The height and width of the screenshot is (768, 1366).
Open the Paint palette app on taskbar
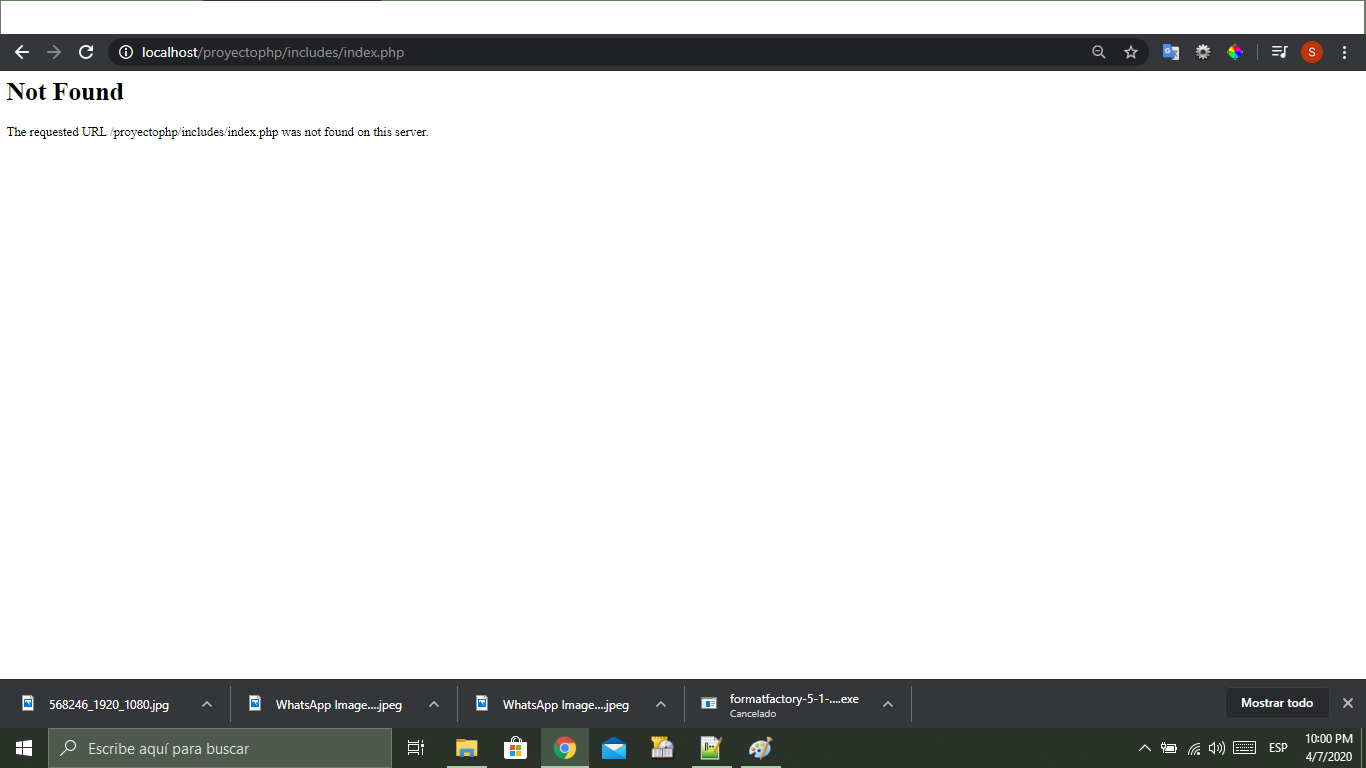[760, 748]
